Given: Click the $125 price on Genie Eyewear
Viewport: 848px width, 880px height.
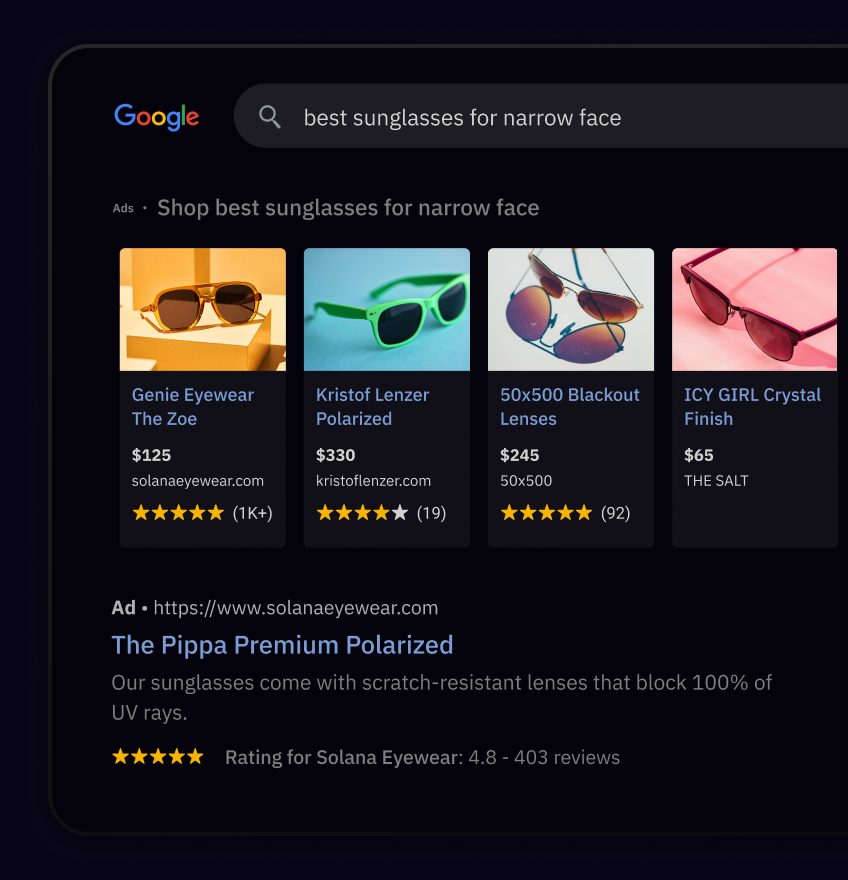Looking at the screenshot, I should tap(152, 455).
